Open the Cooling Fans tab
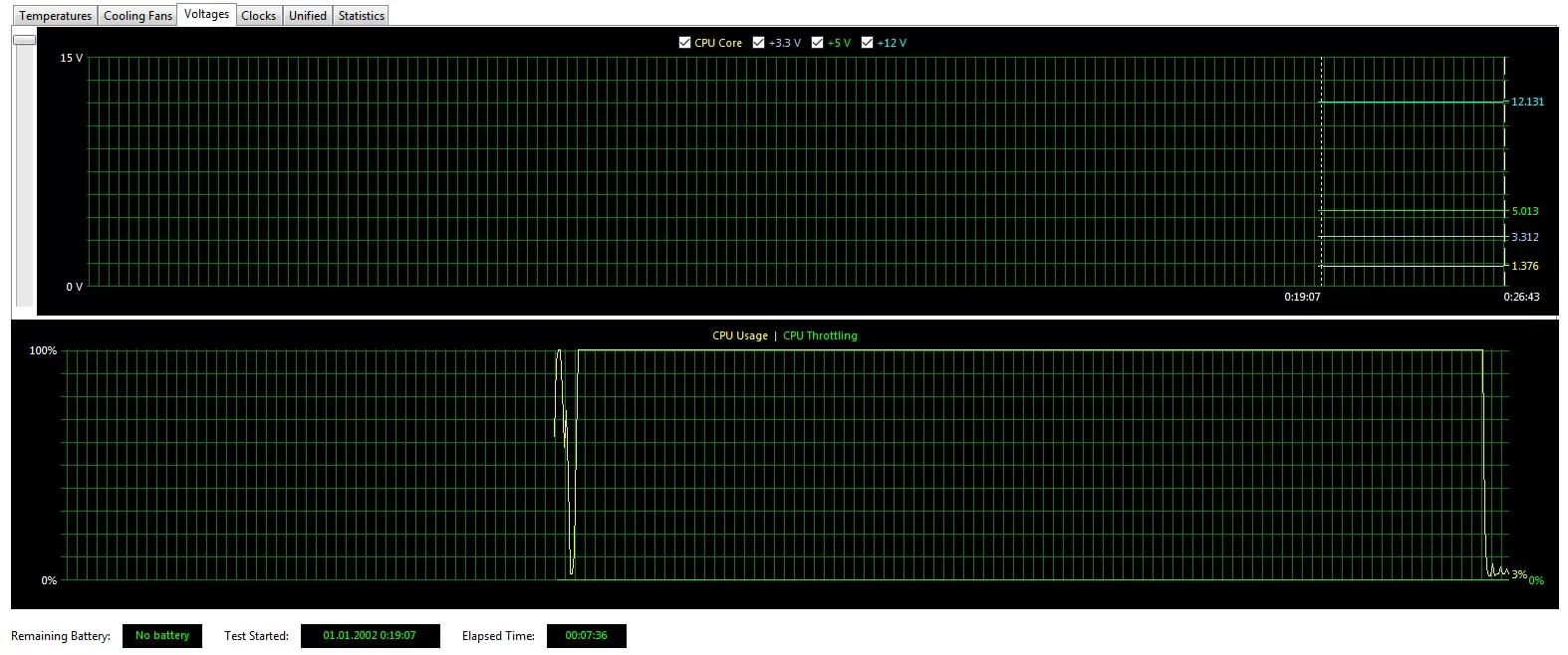Screen dimensions: 1568x655 [137, 16]
